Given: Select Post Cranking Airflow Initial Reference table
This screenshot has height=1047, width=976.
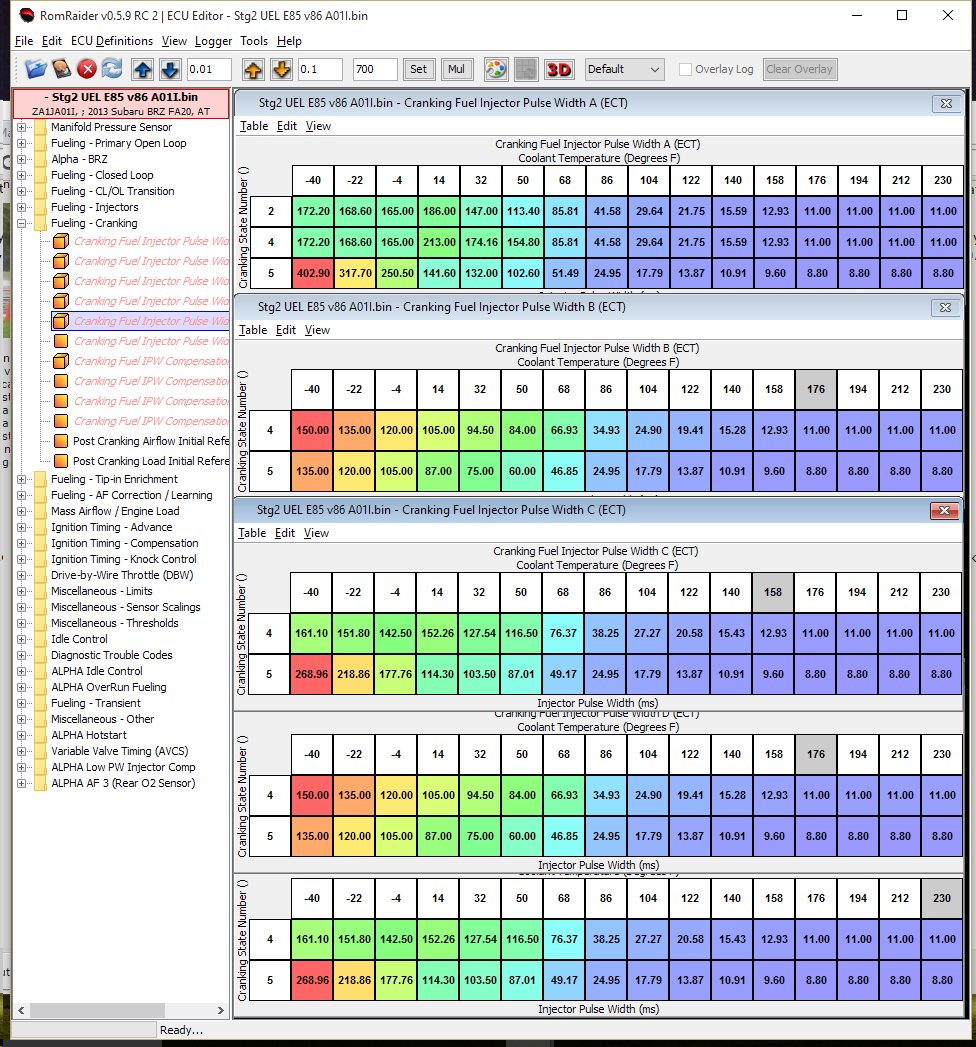Looking at the screenshot, I should point(150,441).
